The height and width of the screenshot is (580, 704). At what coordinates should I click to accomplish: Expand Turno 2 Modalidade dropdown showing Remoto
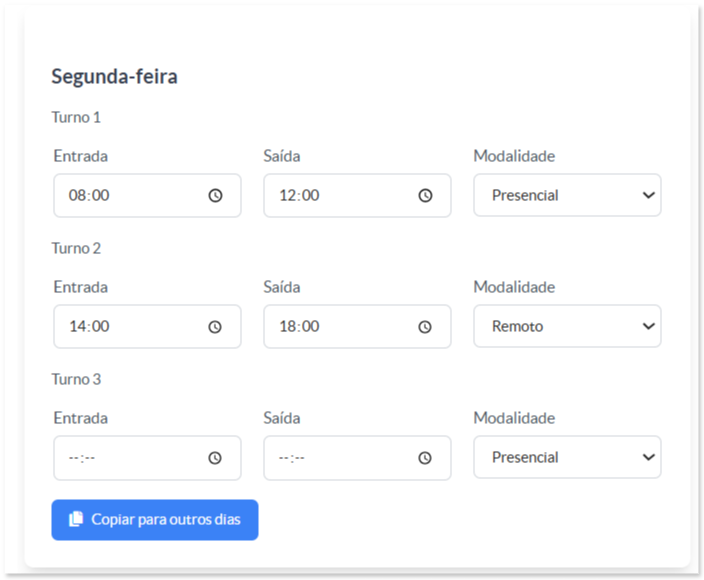pyautogui.click(x=567, y=326)
